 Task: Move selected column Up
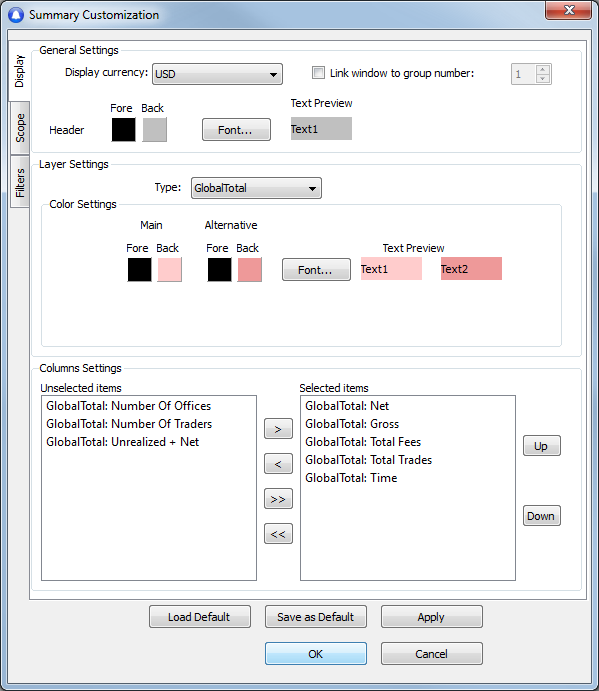pyautogui.click(x=542, y=446)
